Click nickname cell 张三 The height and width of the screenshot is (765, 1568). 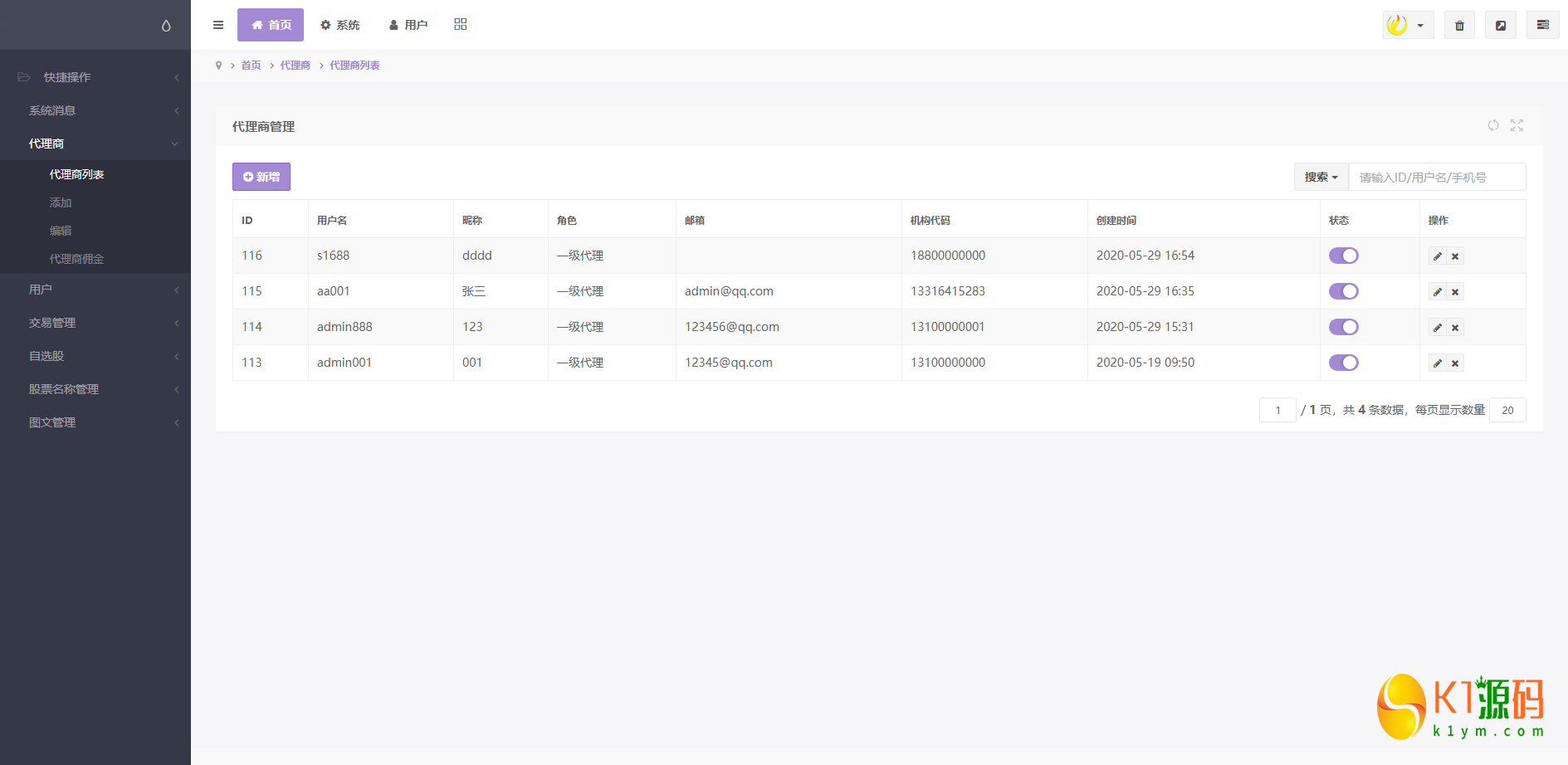(474, 291)
